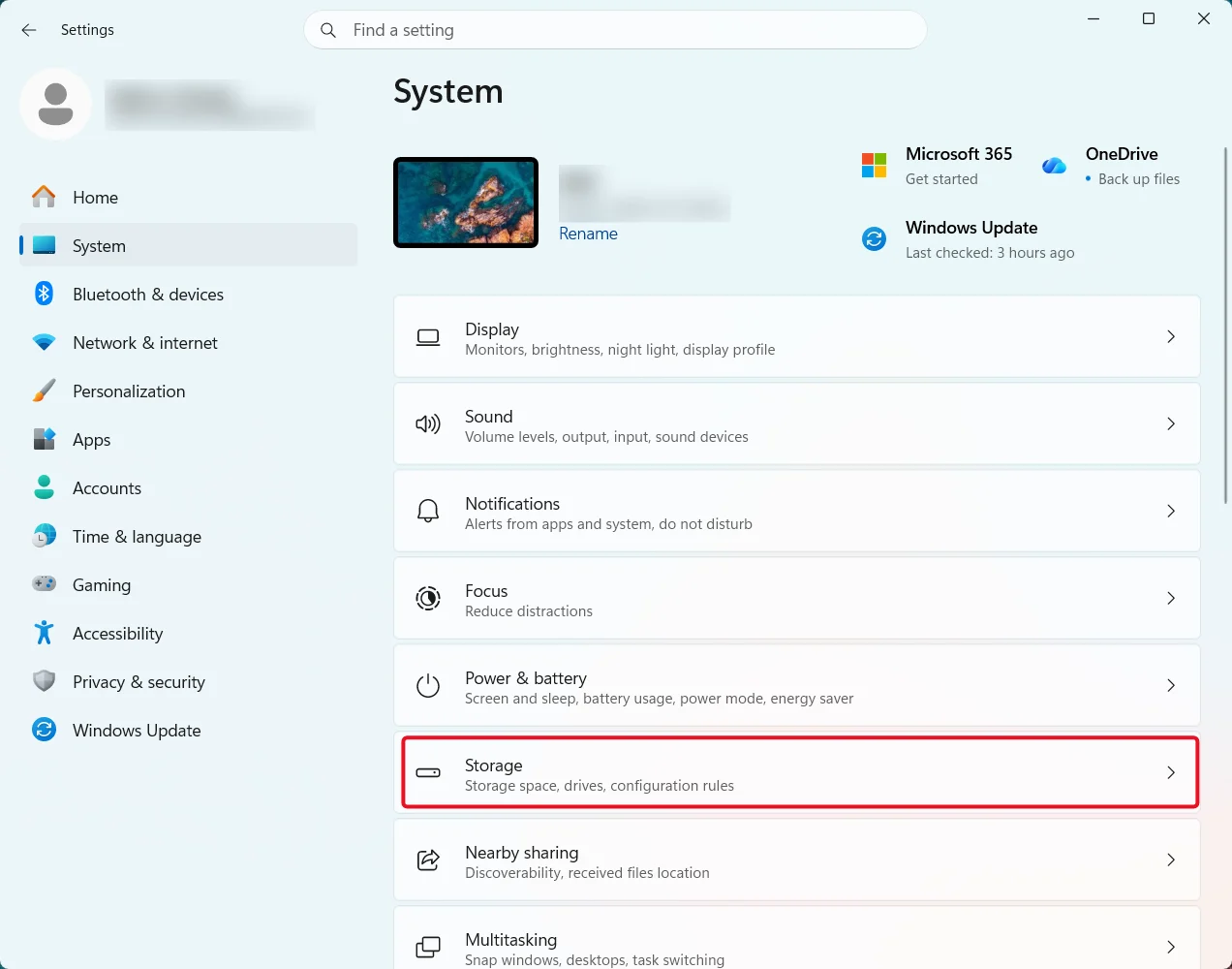This screenshot has width=1232, height=969.
Task: Open the Storage settings
Action: pos(797,772)
